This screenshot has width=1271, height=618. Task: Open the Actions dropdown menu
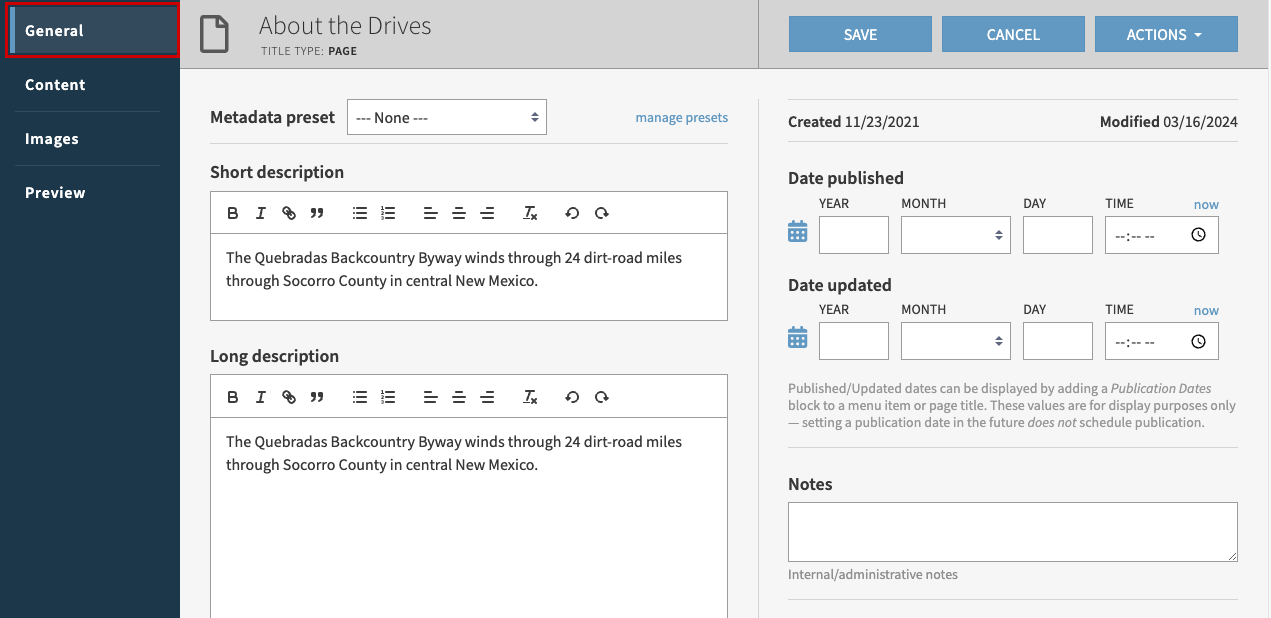point(1166,33)
